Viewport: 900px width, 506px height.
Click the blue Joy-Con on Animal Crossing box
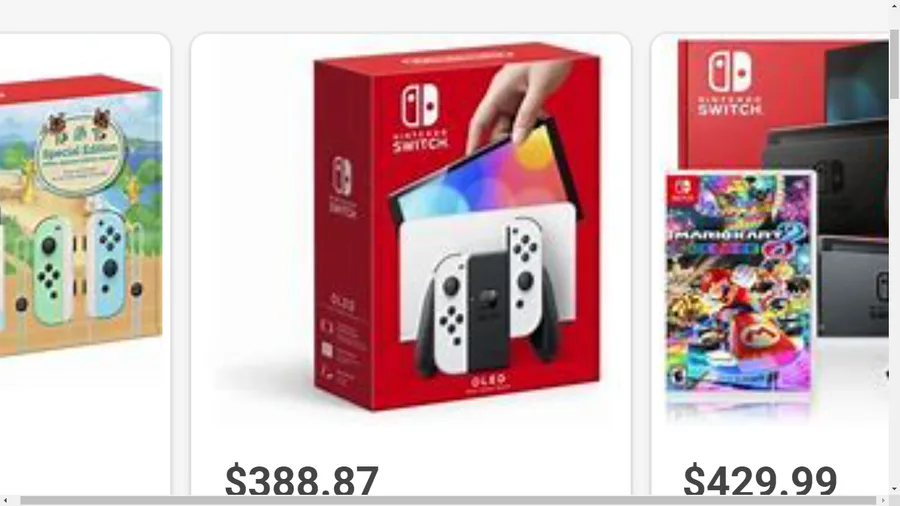click(x=108, y=265)
